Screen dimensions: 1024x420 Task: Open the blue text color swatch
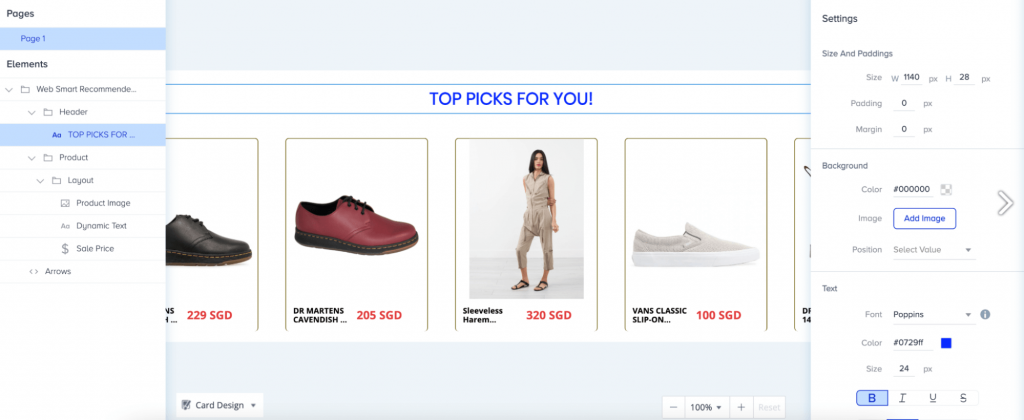[946, 344]
